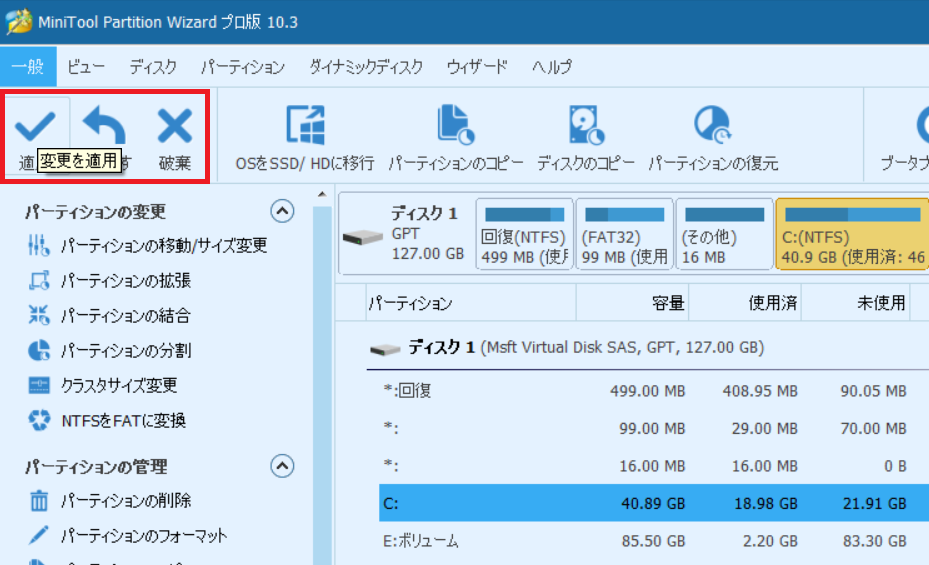Screen dimensions: 929x565
Task: Select パーティションの移動/サイズ変更 action
Action: click(x=148, y=245)
